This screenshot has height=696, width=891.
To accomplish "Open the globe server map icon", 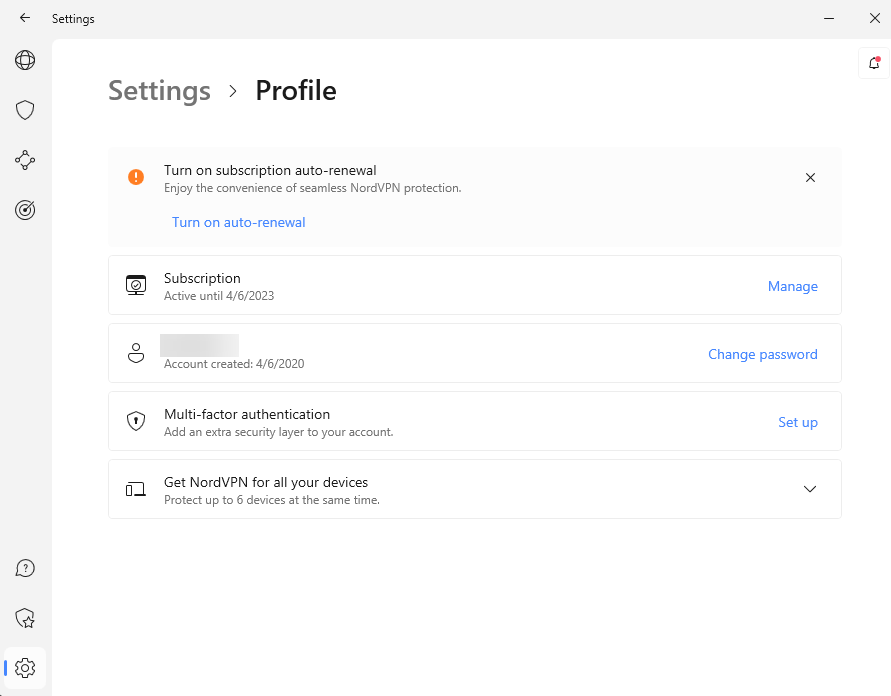I will 25,61.
